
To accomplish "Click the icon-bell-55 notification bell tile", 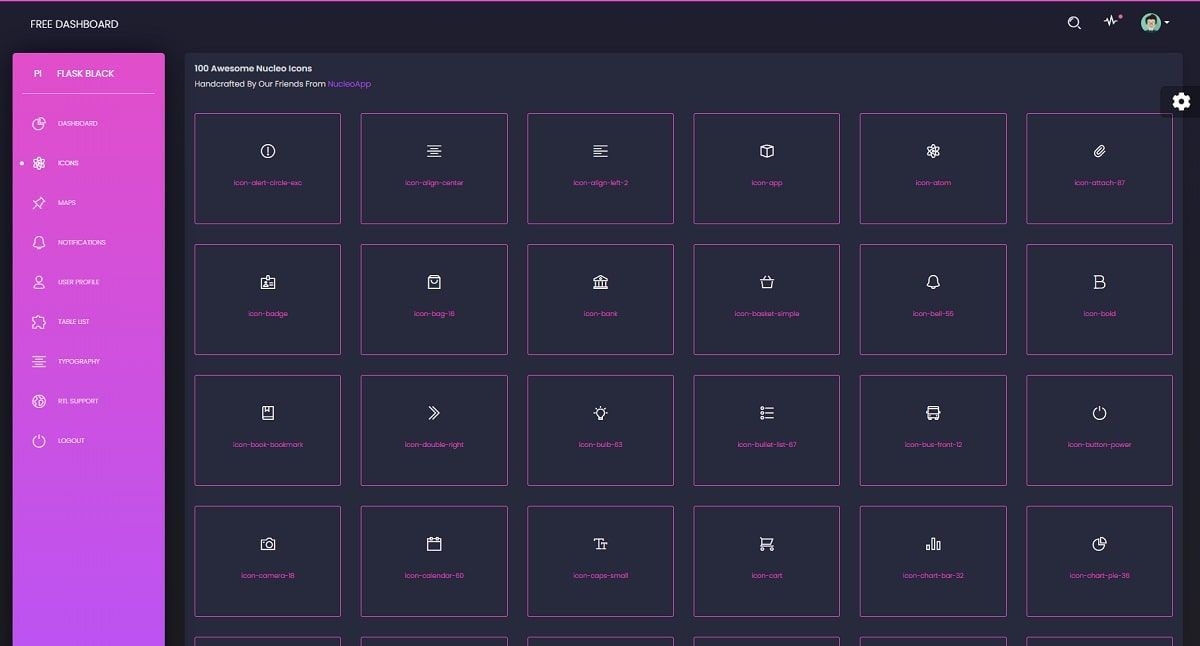I will [932, 298].
